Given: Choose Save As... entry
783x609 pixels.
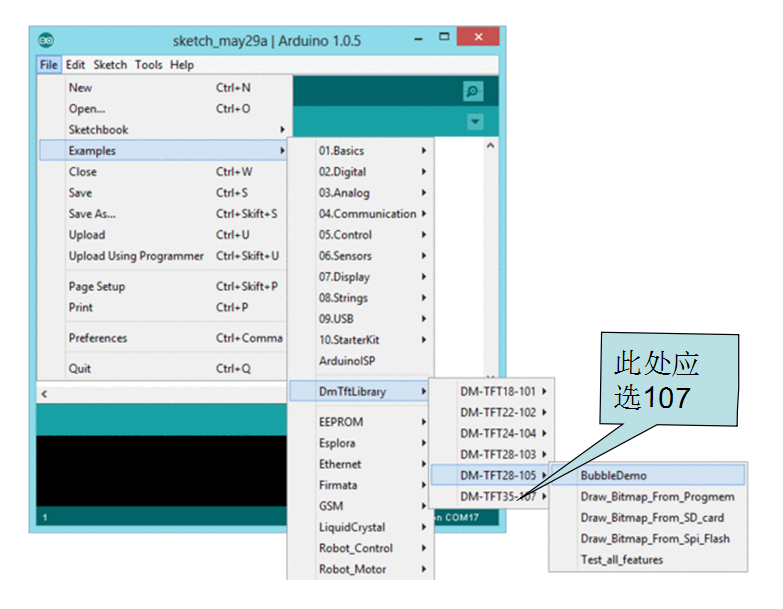Looking at the screenshot, I should (163, 214).
